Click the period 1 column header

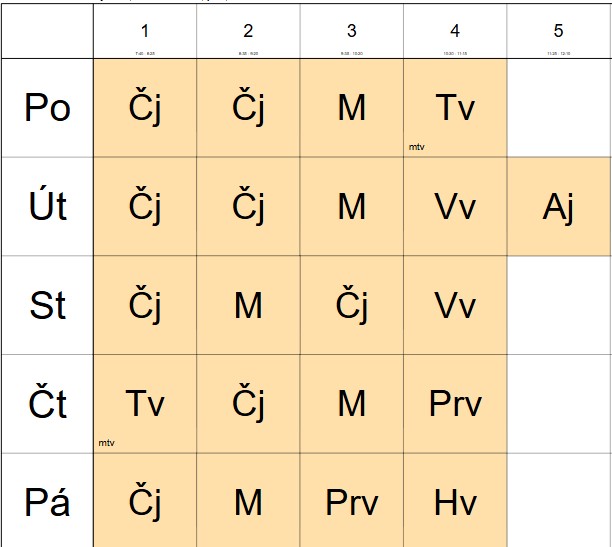145,33
